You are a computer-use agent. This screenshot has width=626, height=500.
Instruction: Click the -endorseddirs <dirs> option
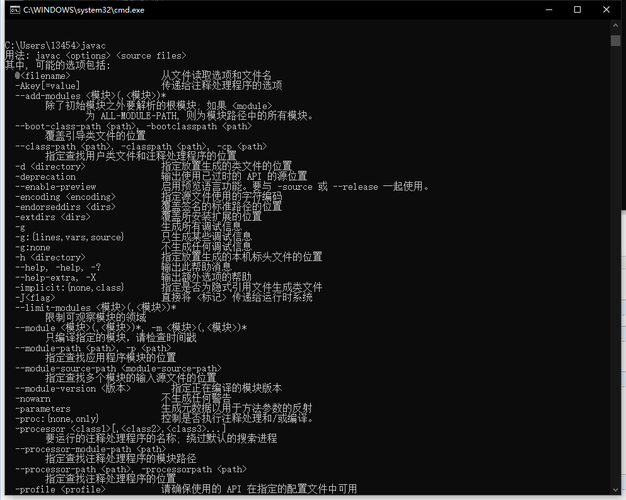click(65, 207)
